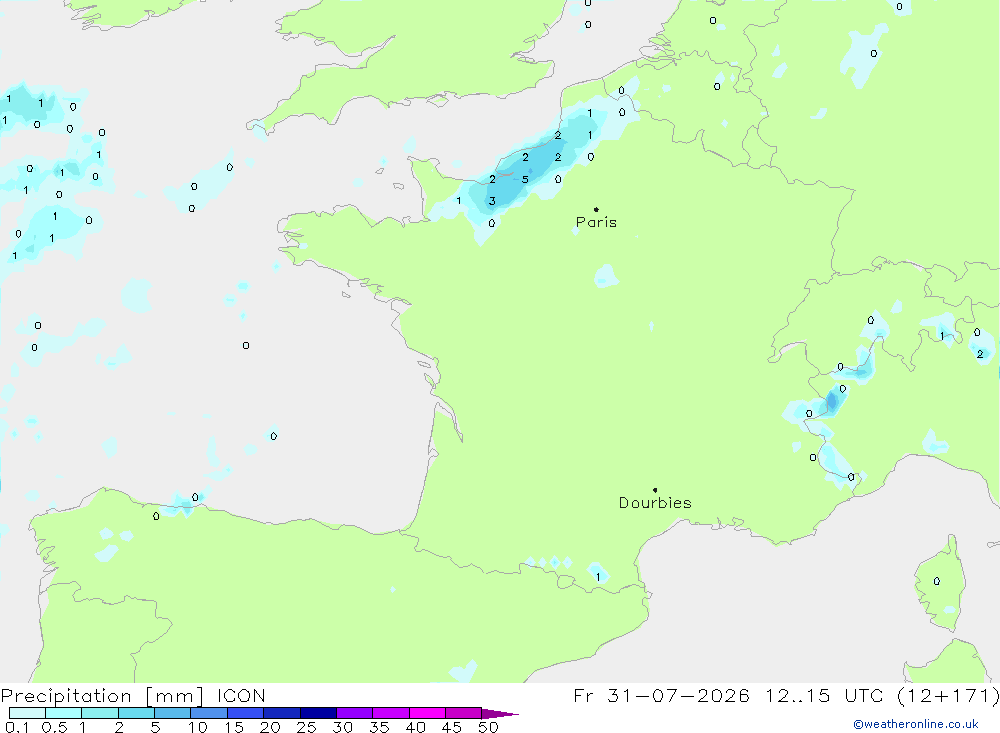Click the '0' value on Corsica
The image size is (1000, 733).
tap(936, 581)
